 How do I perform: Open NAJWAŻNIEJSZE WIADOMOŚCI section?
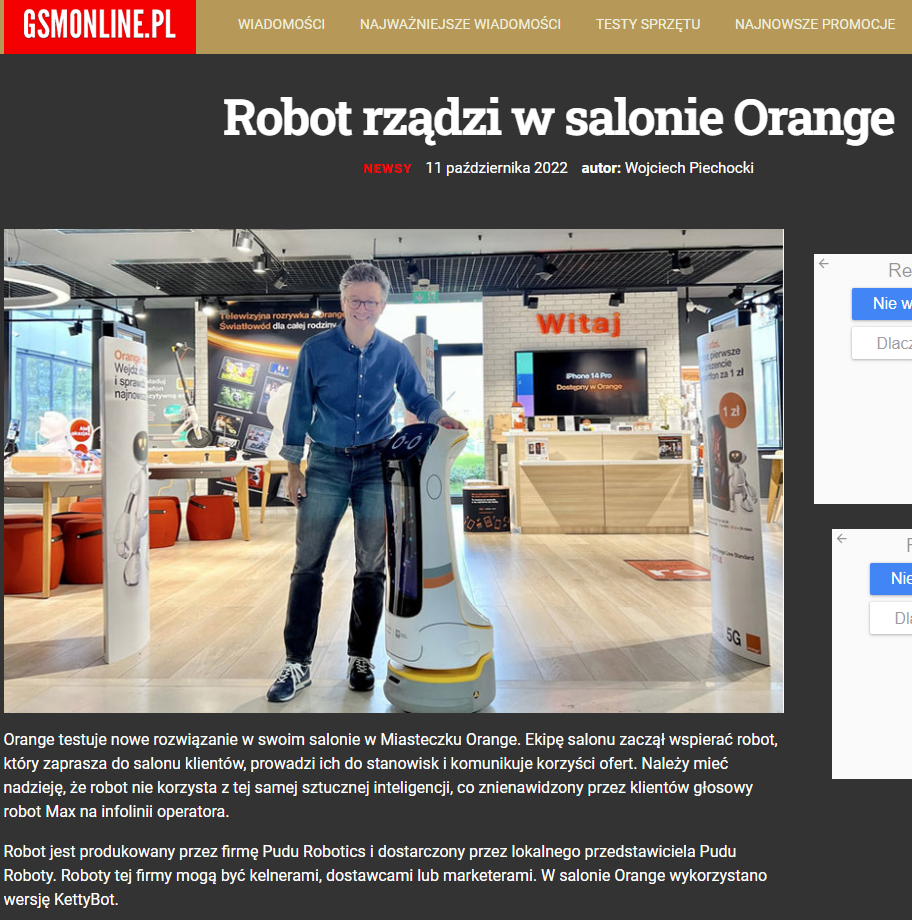click(460, 25)
